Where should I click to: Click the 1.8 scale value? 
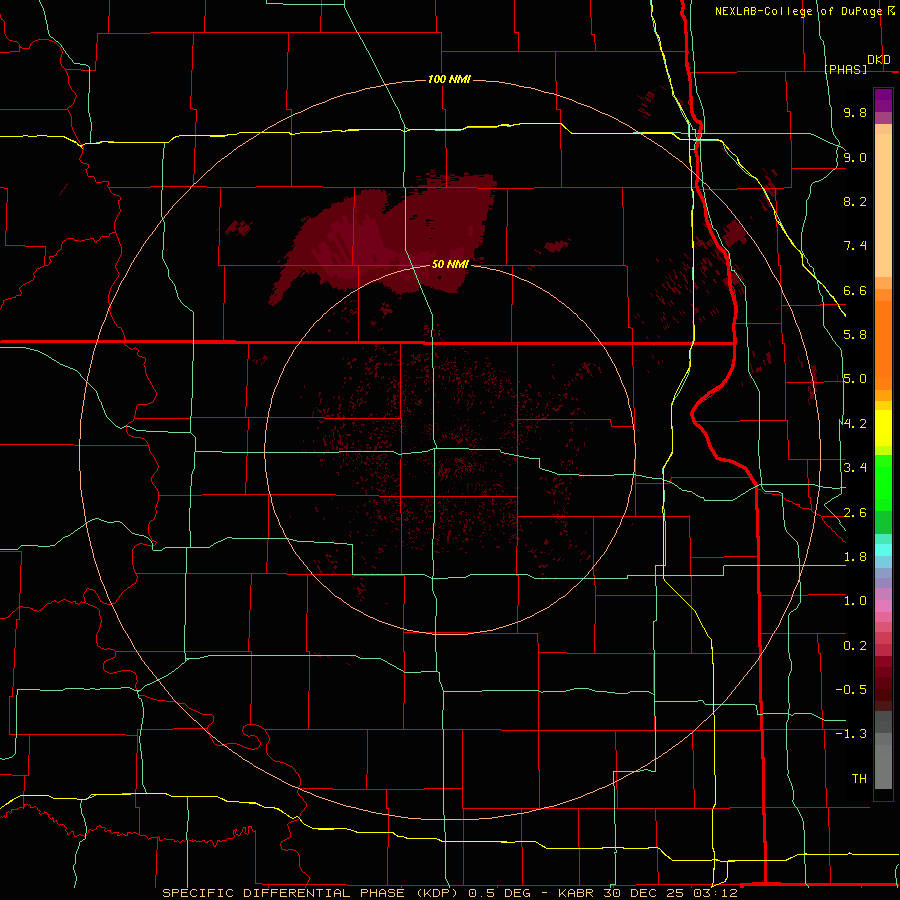click(x=855, y=557)
